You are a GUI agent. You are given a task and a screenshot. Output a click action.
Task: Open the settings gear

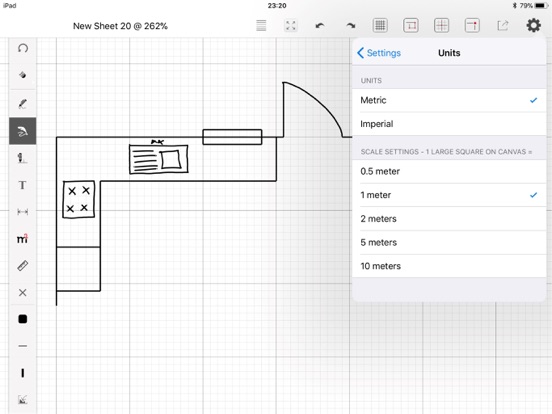pyautogui.click(x=533, y=25)
